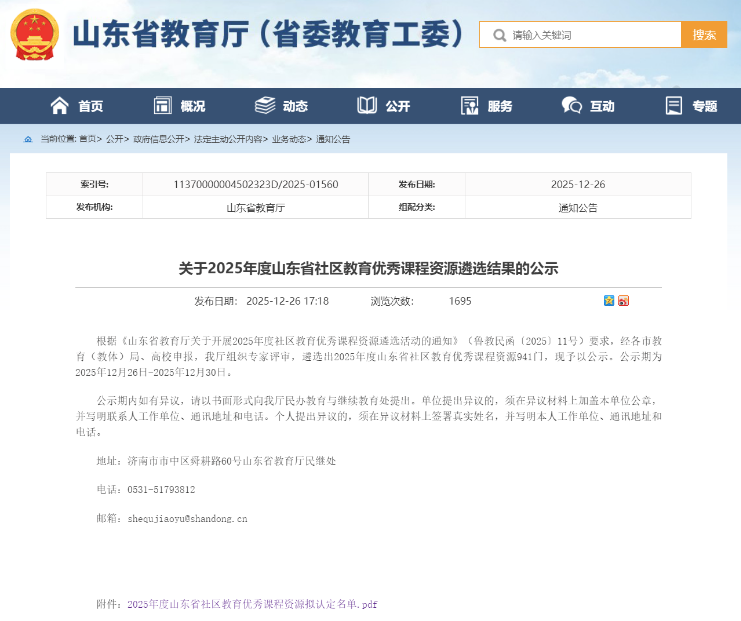741x621 pixels.
Task: Open 政府信息公开 in the breadcrumb
Action: [159, 139]
